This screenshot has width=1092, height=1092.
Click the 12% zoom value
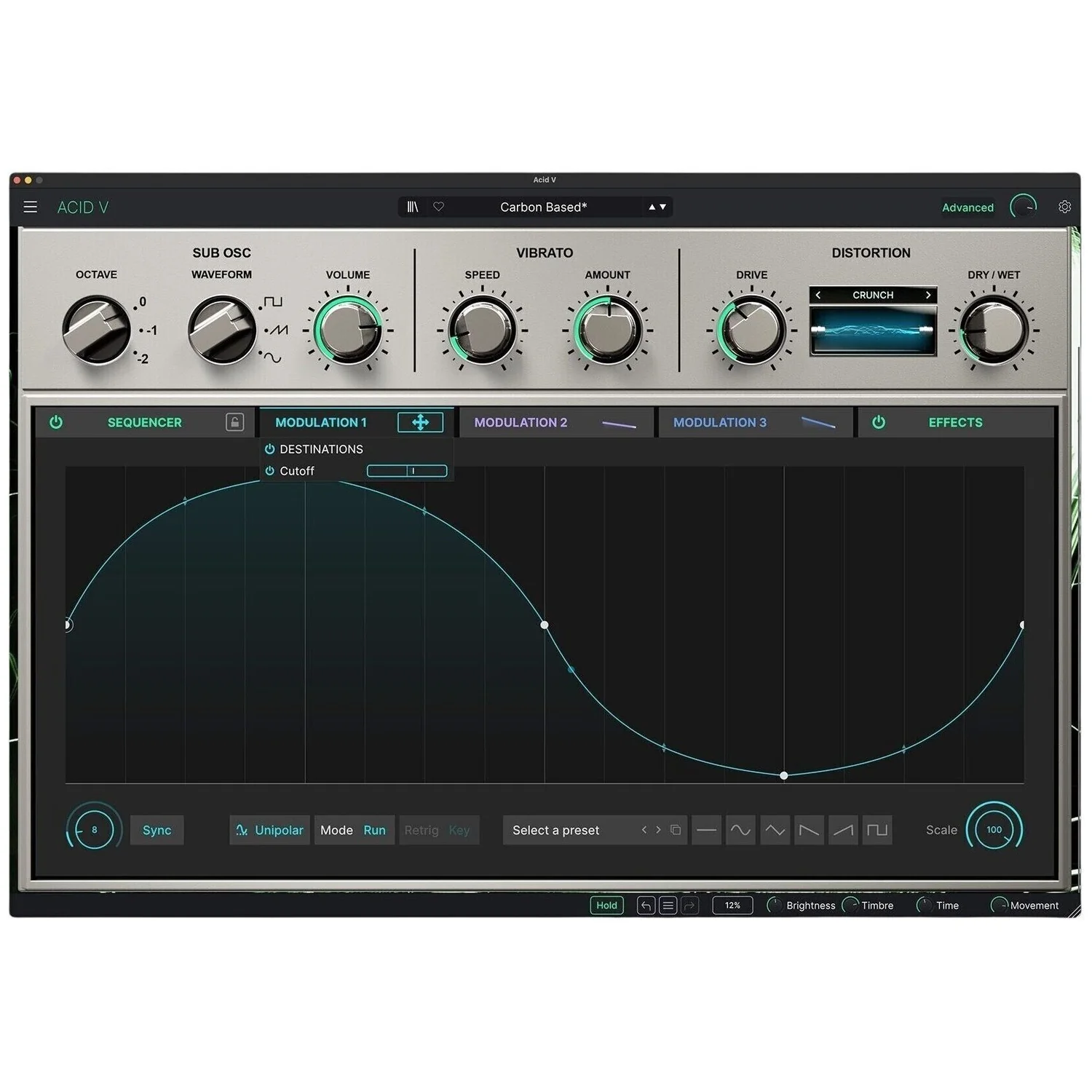point(732,906)
